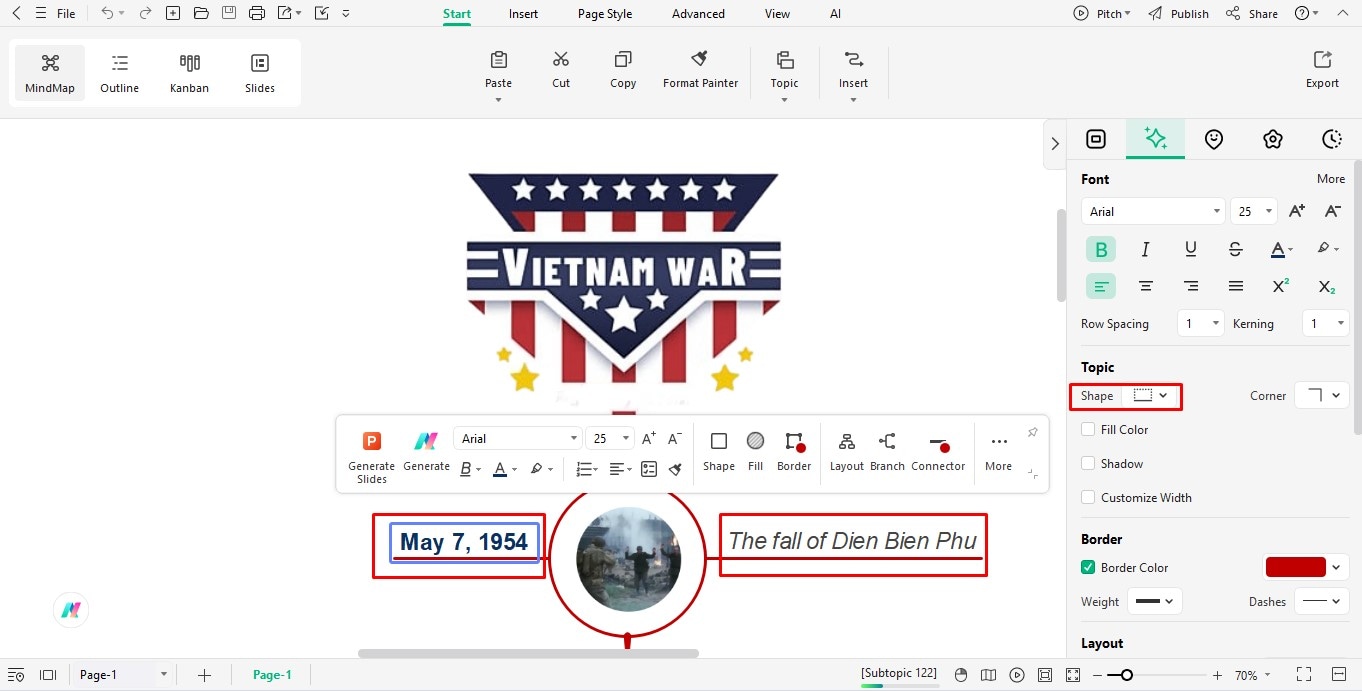Toggle Underline in Font panel
Image resolution: width=1362 pixels, height=691 pixels.
click(1191, 249)
